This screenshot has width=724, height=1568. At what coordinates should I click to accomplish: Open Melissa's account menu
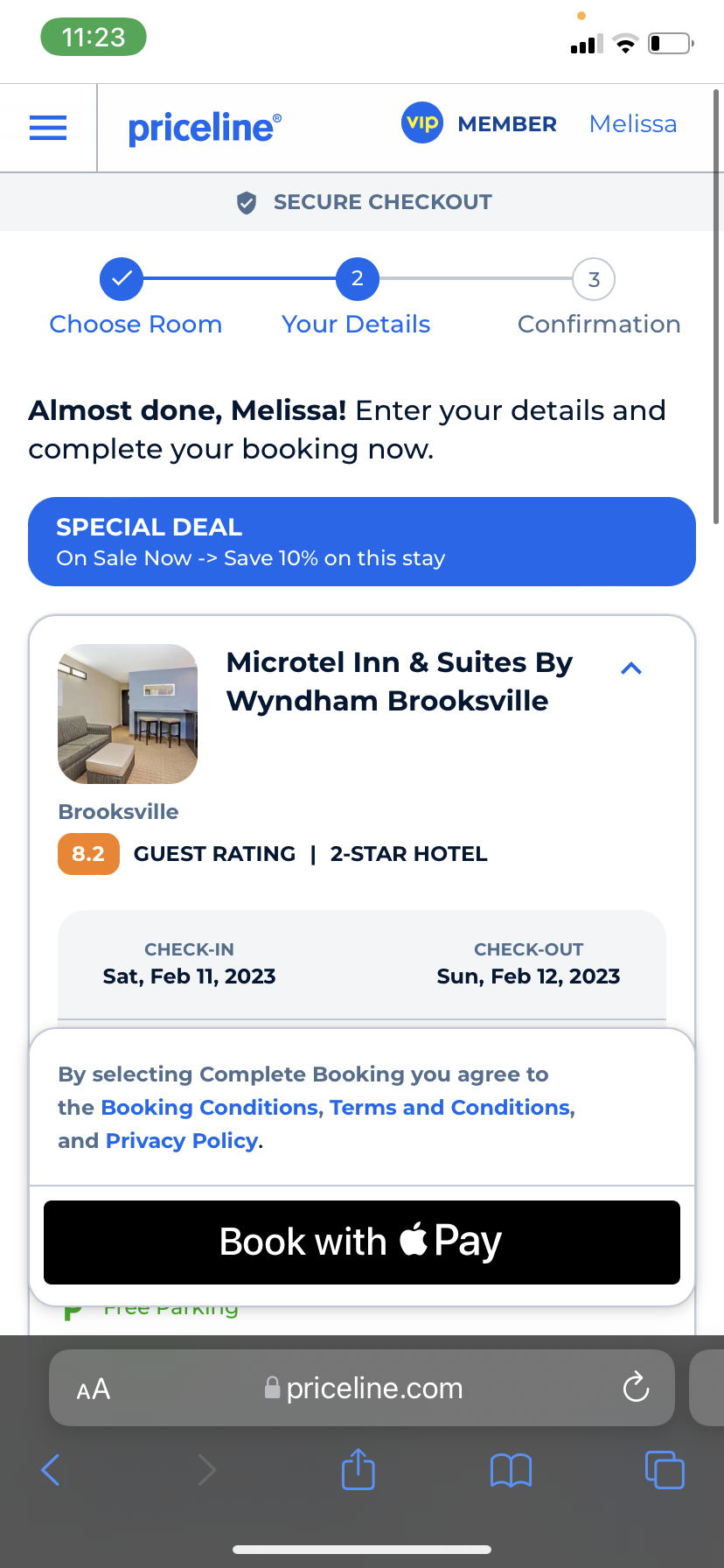tap(633, 124)
